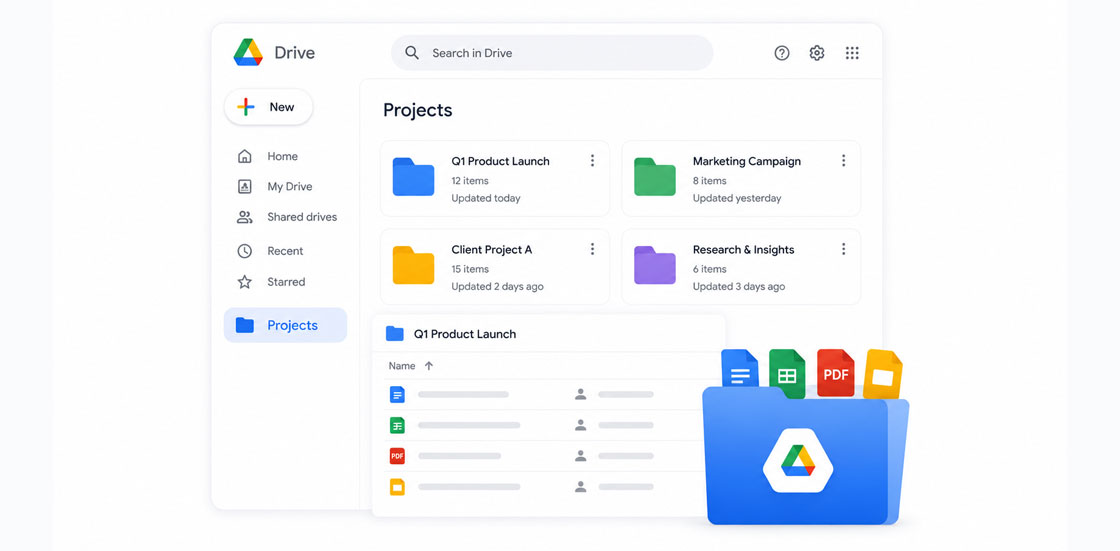1120x551 pixels.
Task: Click "Updated 2 days ago" text
Action: point(497,287)
